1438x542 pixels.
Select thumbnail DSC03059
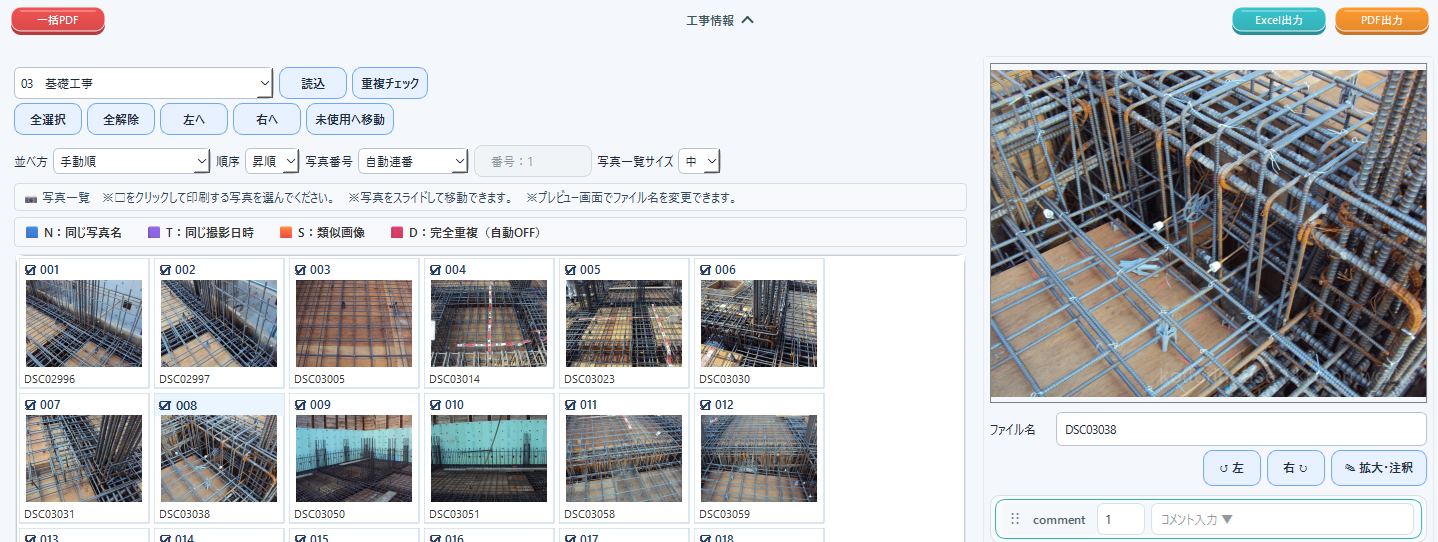click(759, 458)
